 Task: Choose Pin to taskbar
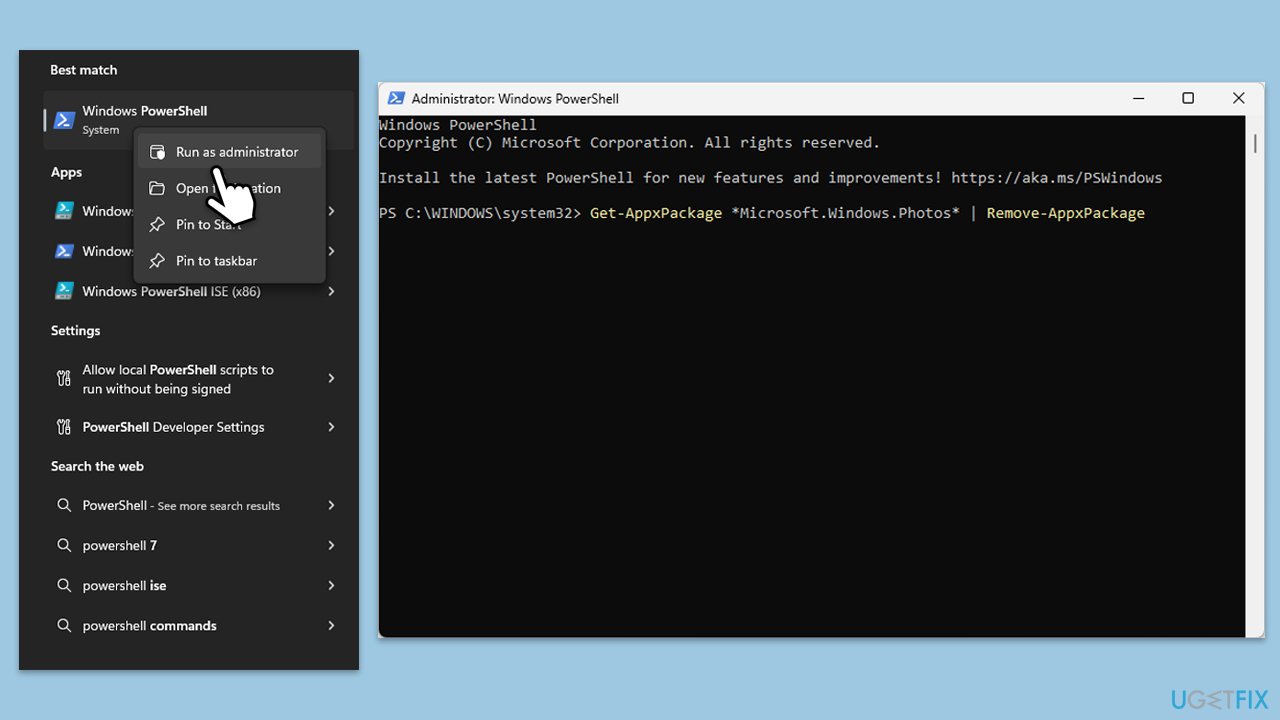[230, 261]
